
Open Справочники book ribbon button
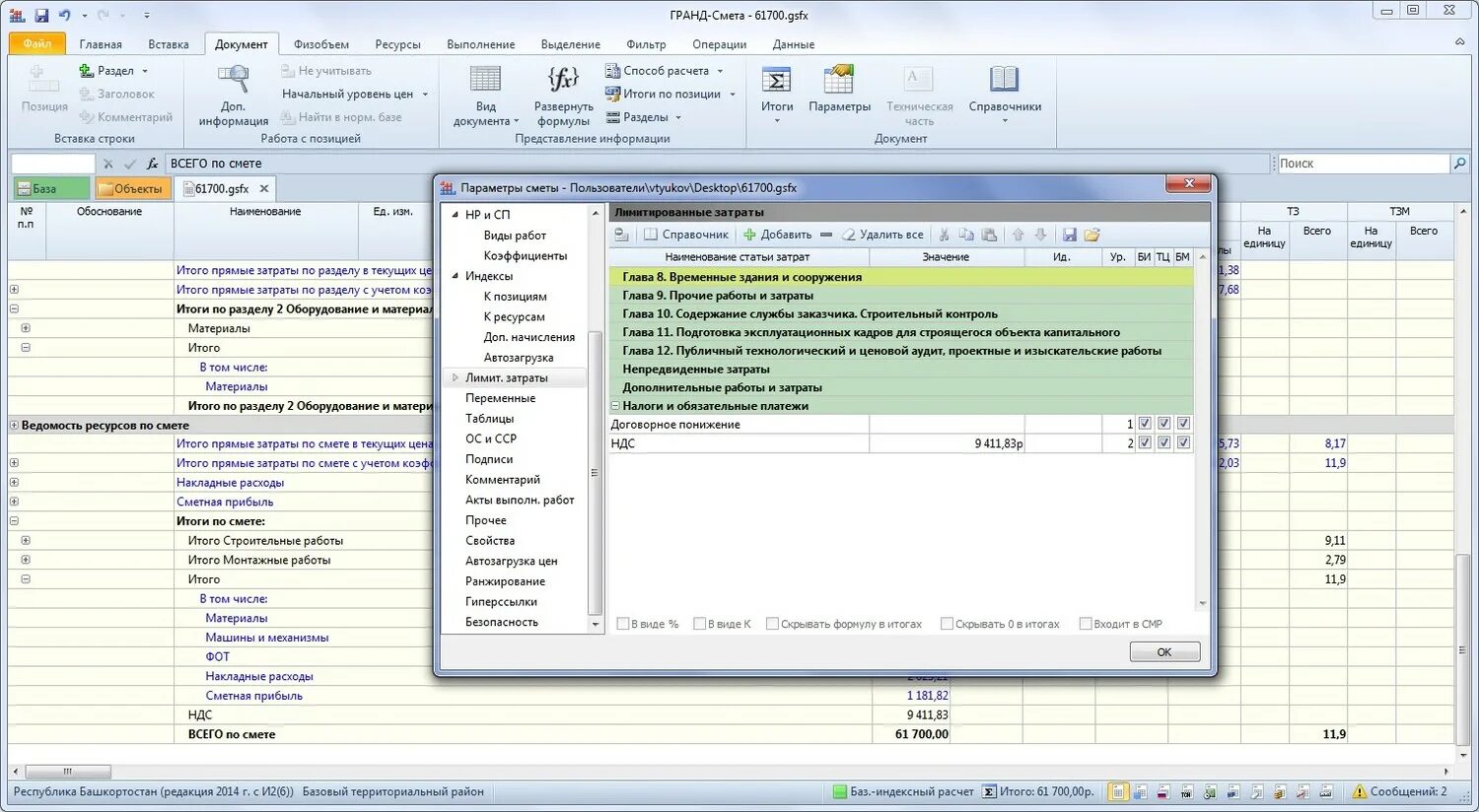click(x=1005, y=96)
